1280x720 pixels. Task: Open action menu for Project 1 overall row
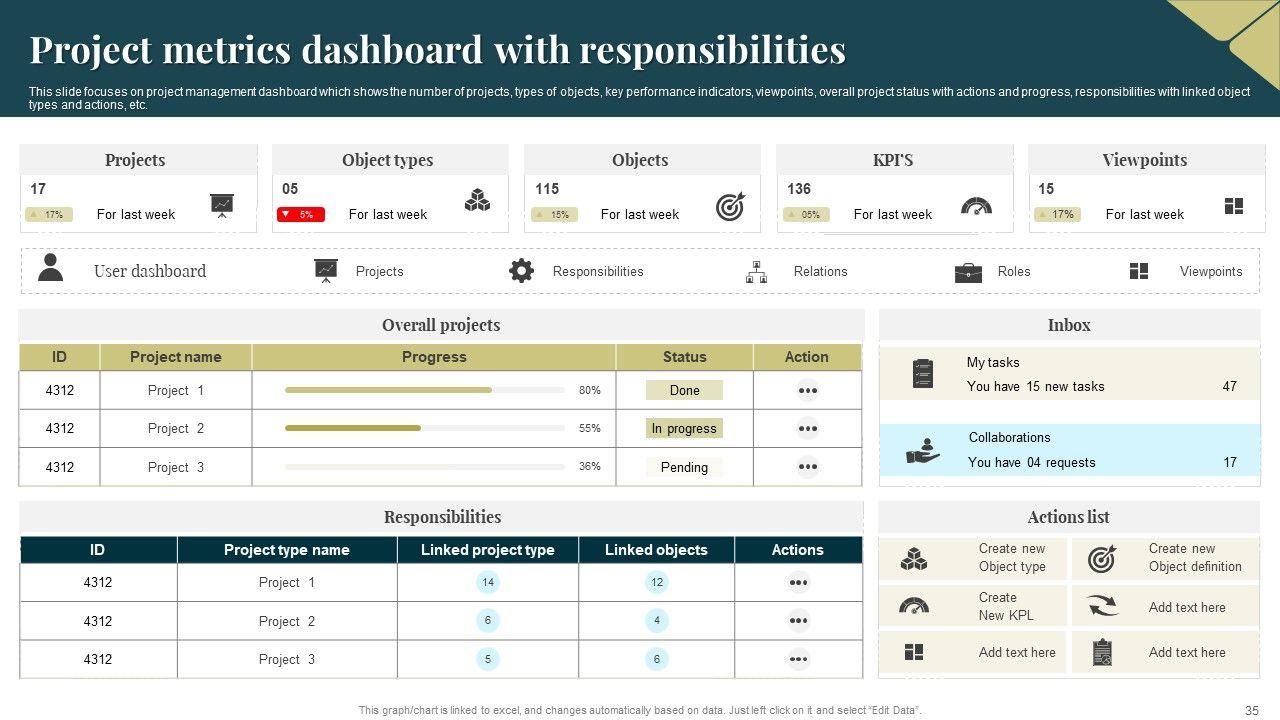coord(808,391)
